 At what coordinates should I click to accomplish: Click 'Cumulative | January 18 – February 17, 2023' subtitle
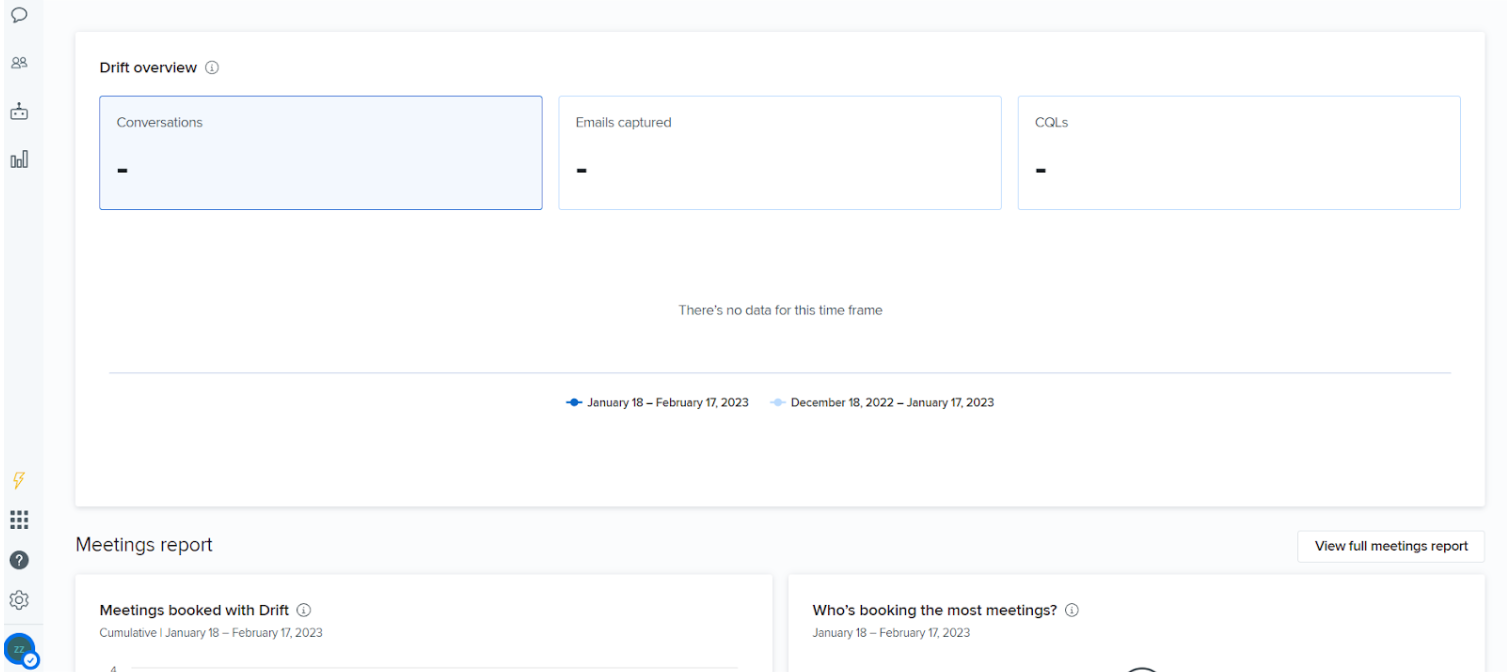(x=211, y=633)
